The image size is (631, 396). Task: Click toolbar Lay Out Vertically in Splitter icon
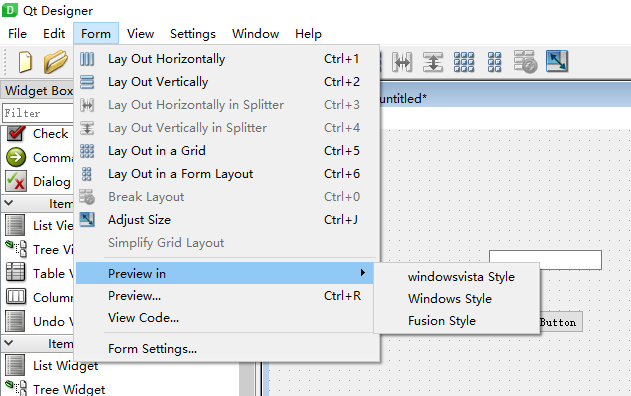tap(433, 62)
